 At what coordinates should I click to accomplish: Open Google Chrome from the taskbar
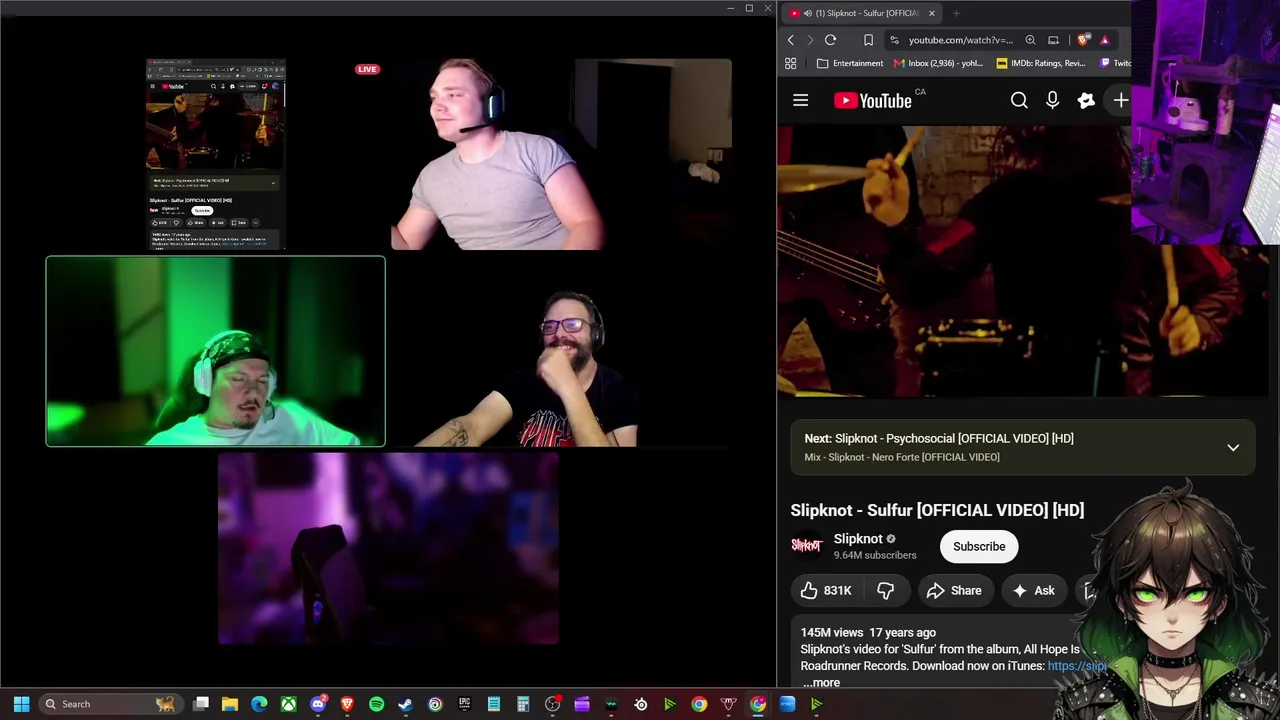pyautogui.click(x=699, y=704)
